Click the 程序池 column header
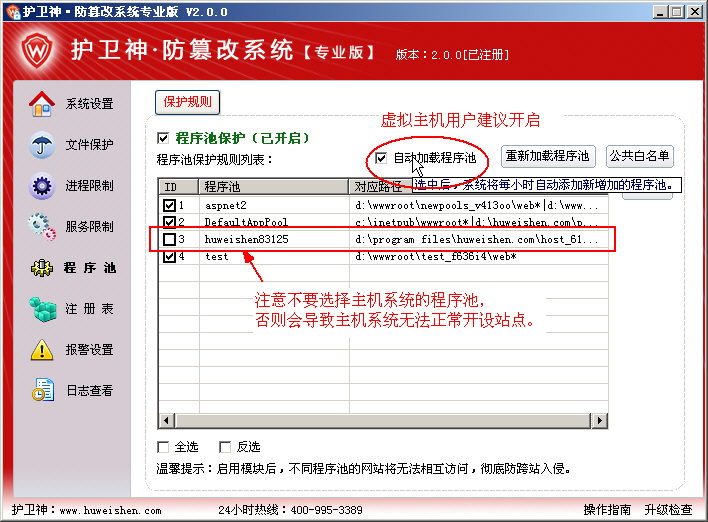 (274, 186)
